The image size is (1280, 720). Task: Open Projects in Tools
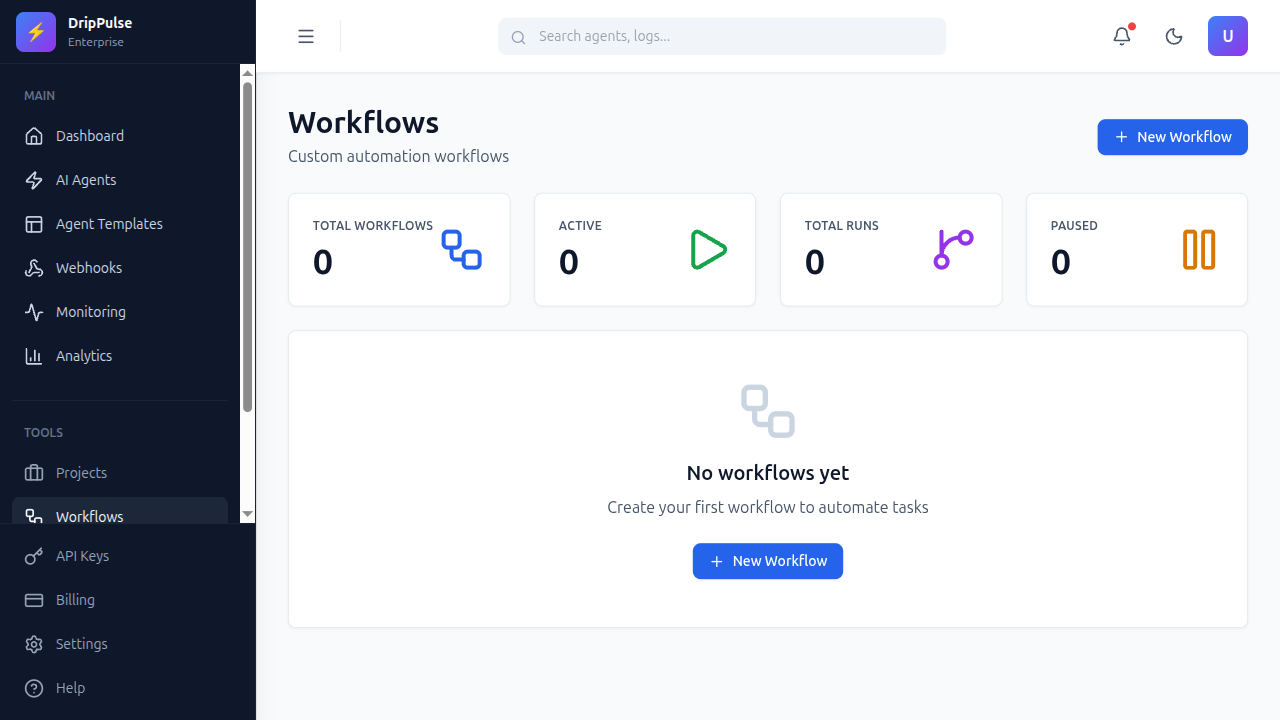120,473
